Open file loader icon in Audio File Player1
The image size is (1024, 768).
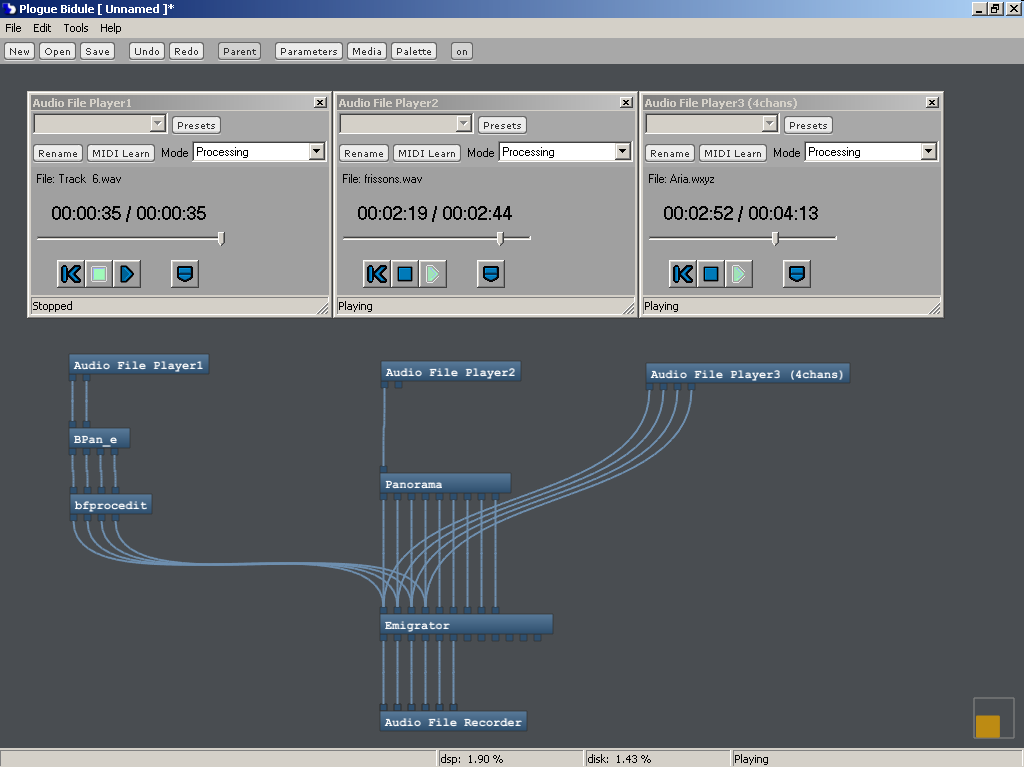coord(185,274)
